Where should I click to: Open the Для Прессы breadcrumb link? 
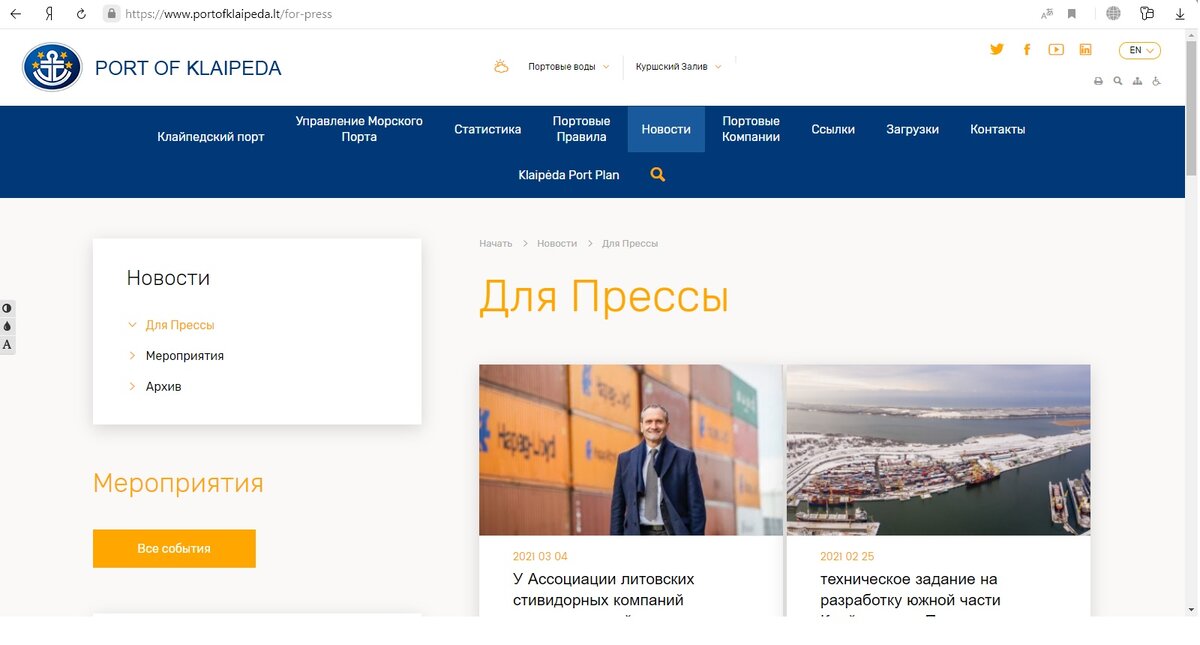(x=630, y=243)
